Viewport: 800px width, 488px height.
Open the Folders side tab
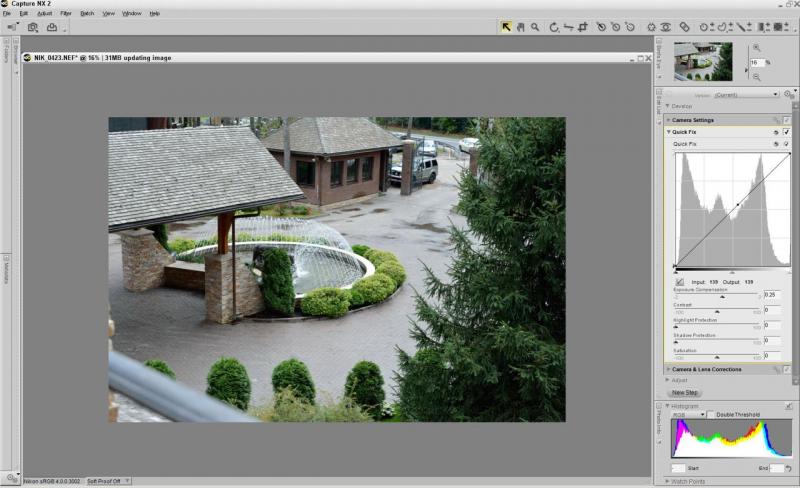[x=6, y=51]
